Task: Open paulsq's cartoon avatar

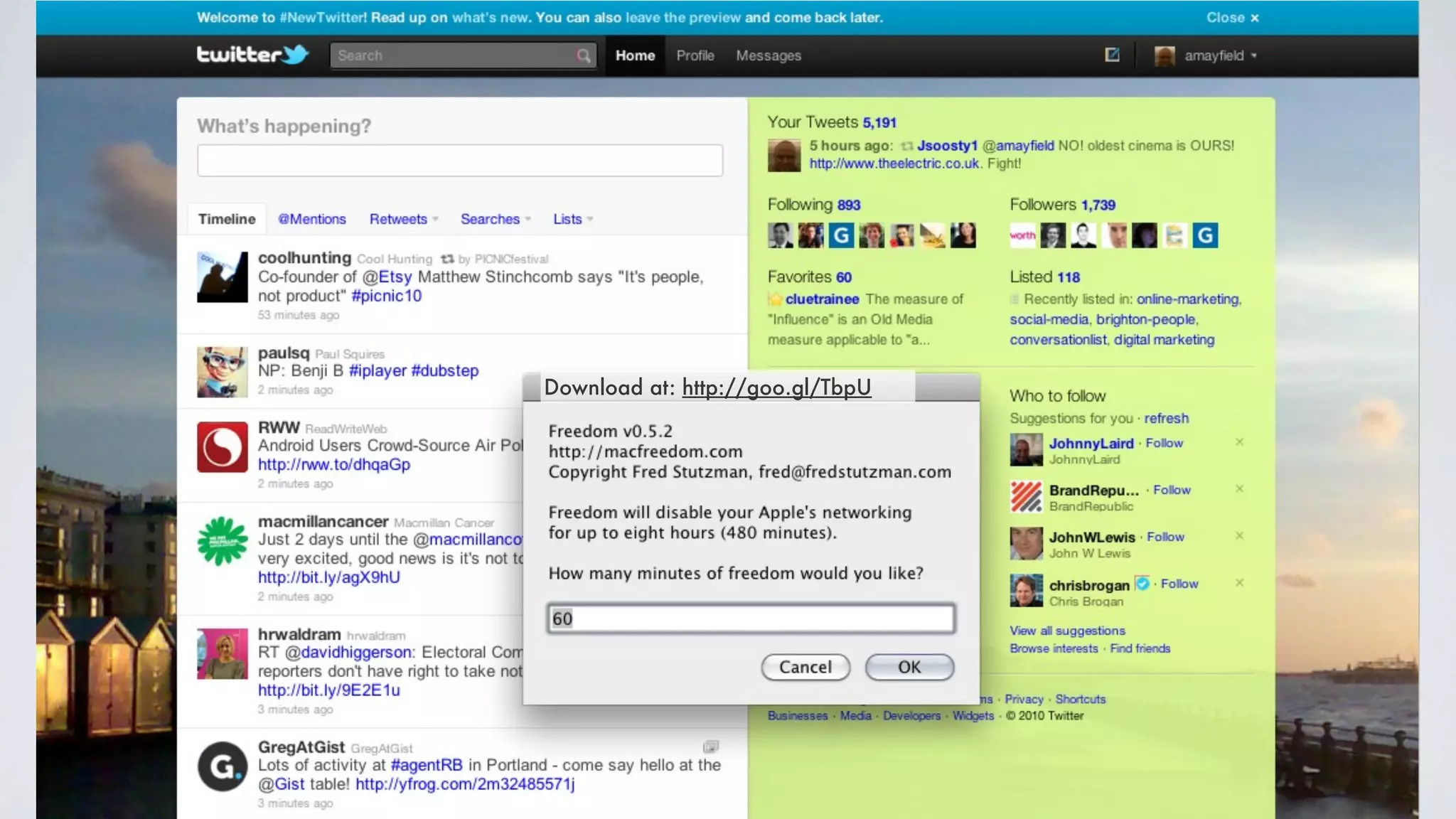Action: 223,372
